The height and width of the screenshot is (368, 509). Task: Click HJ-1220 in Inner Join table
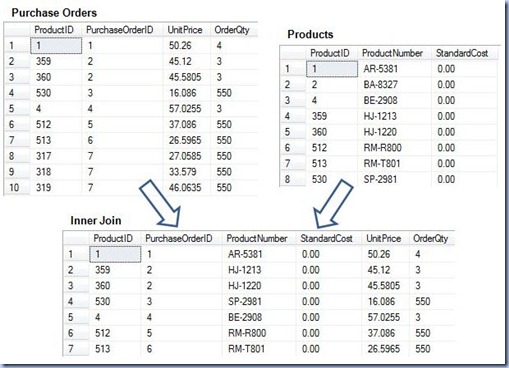[245, 286]
